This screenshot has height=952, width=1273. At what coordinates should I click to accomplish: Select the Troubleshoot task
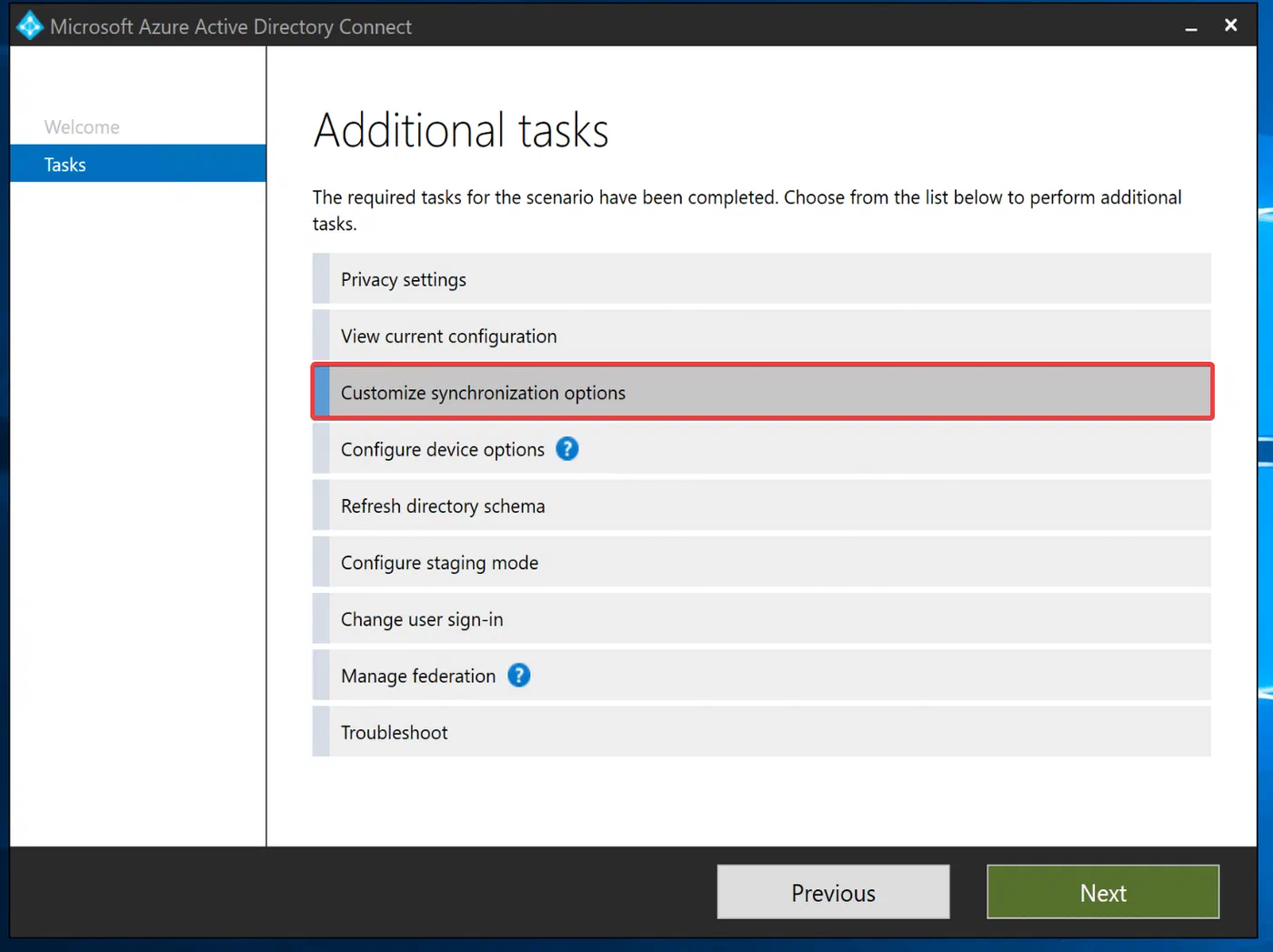(762, 732)
